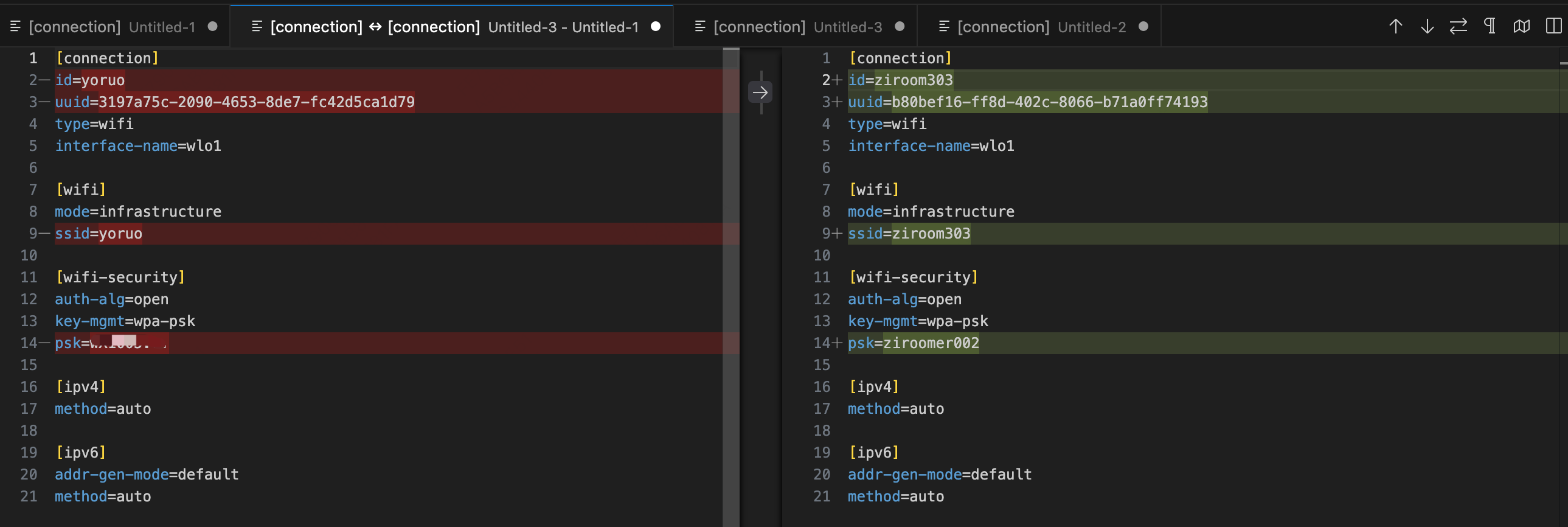Click file icon on Untitled-3 tab
This screenshot has width=1568, height=527.
700,26
